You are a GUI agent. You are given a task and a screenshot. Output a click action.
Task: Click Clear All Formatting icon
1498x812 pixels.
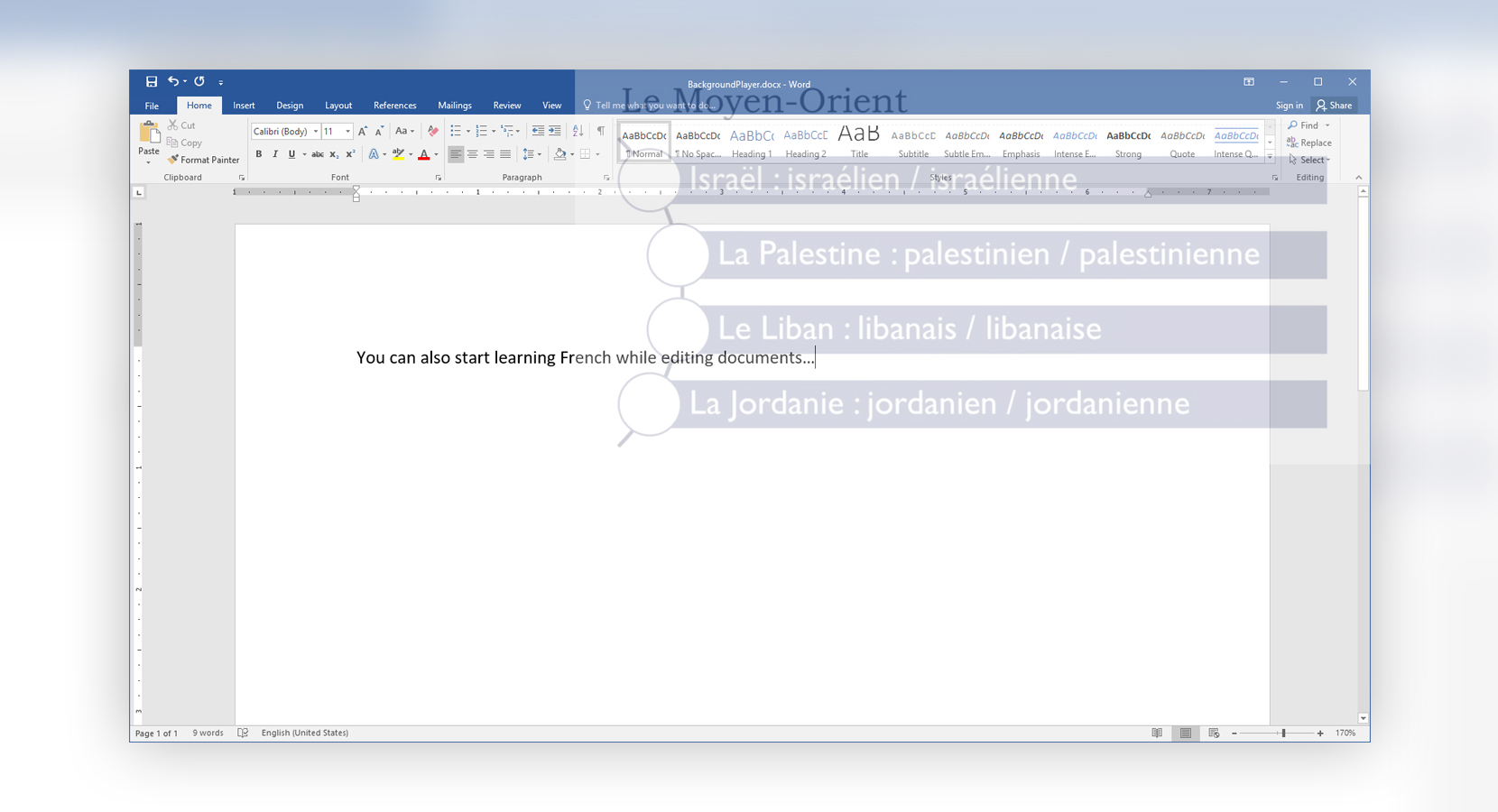point(433,132)
